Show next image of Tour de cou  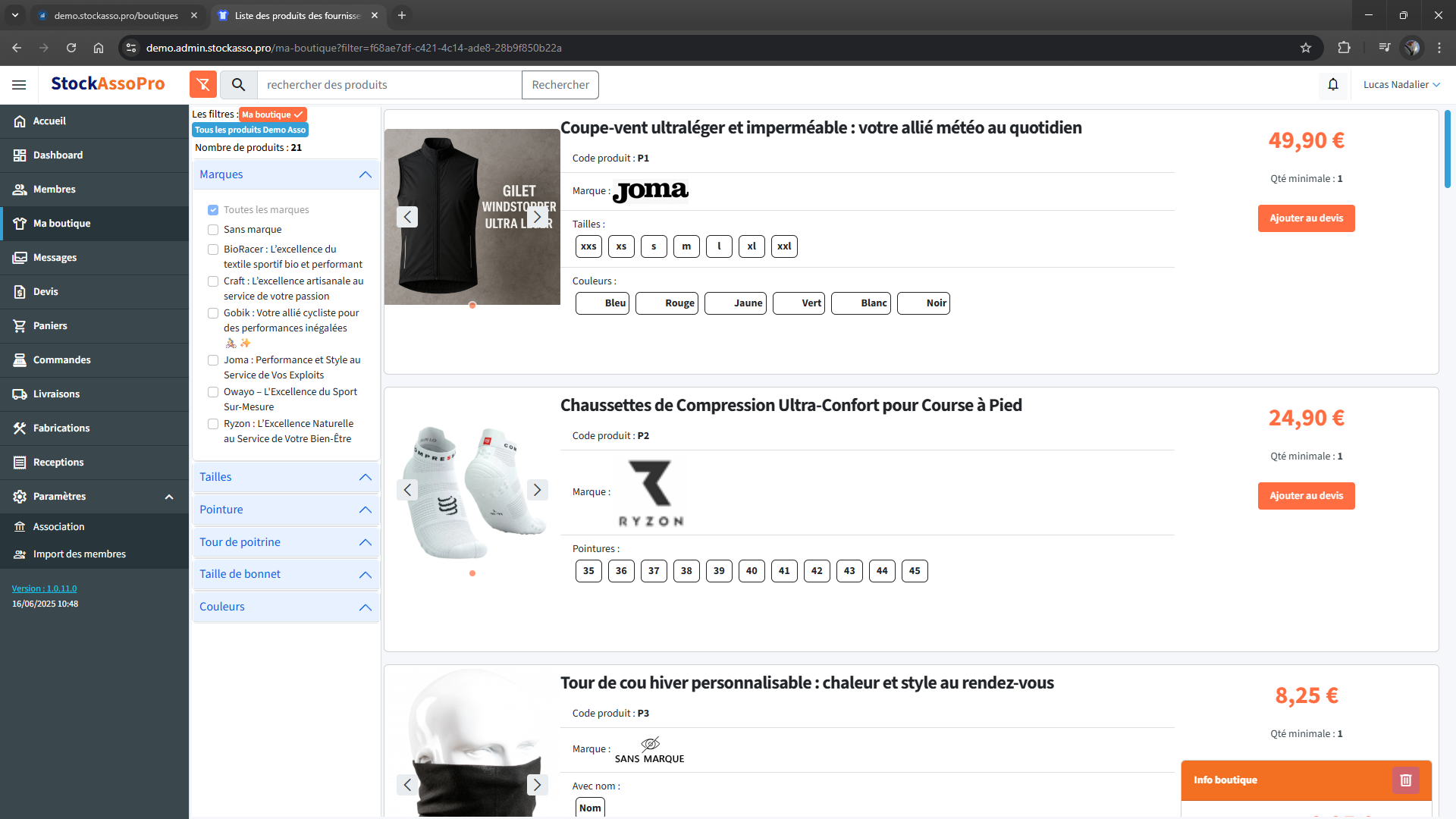[x=537, y=785]
